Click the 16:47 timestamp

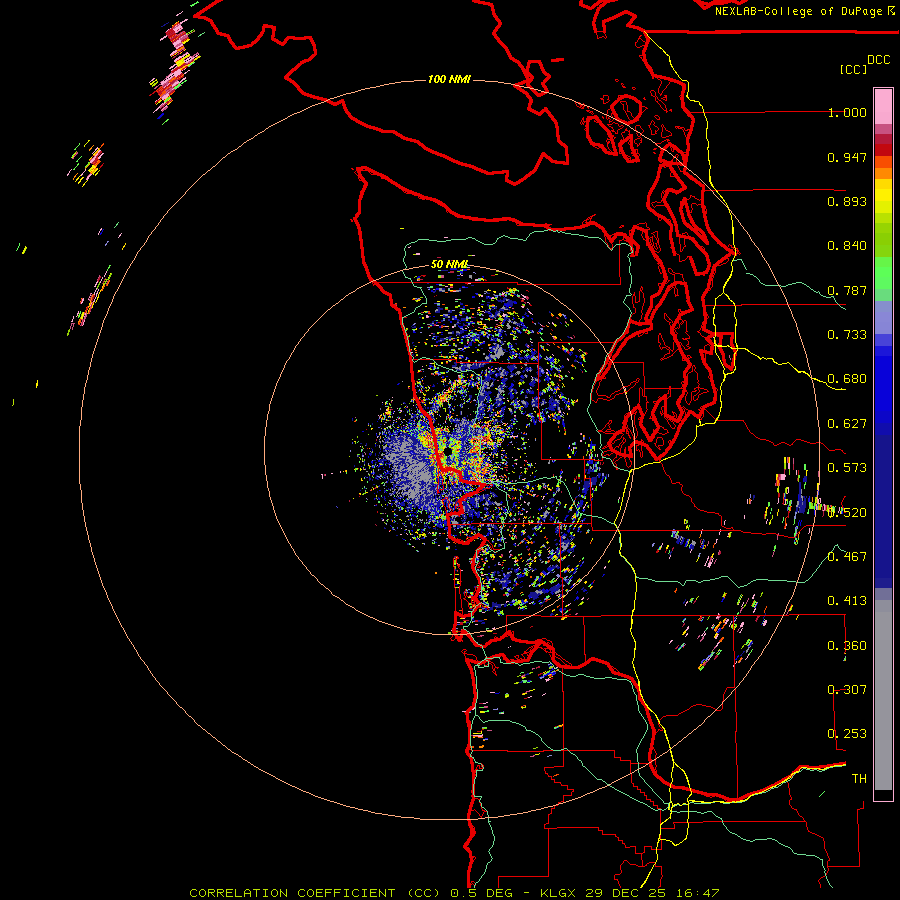pyautogui.click(x=698, y=893)
